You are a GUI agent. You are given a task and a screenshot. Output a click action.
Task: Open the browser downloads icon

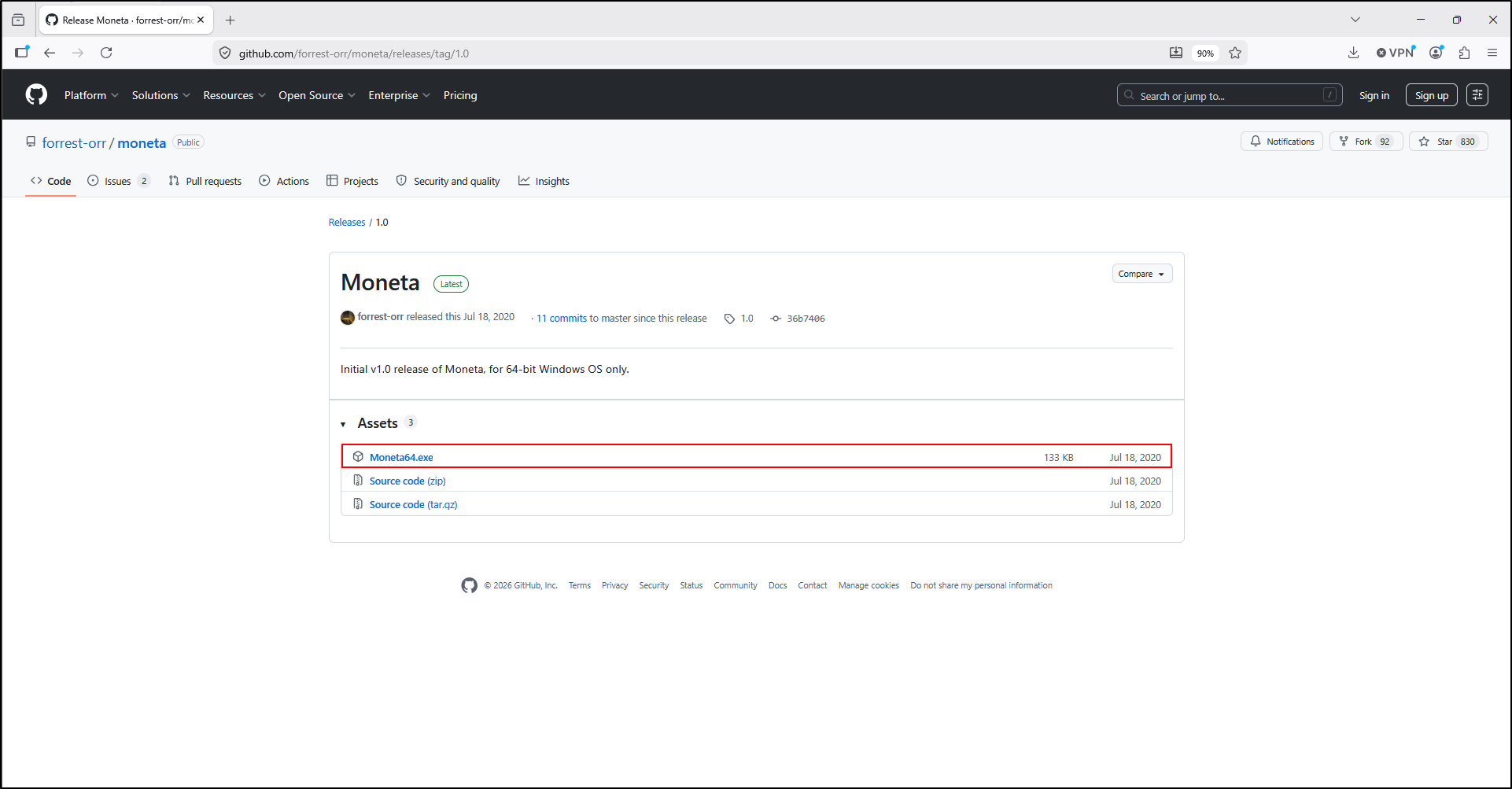click(1353, 53)
